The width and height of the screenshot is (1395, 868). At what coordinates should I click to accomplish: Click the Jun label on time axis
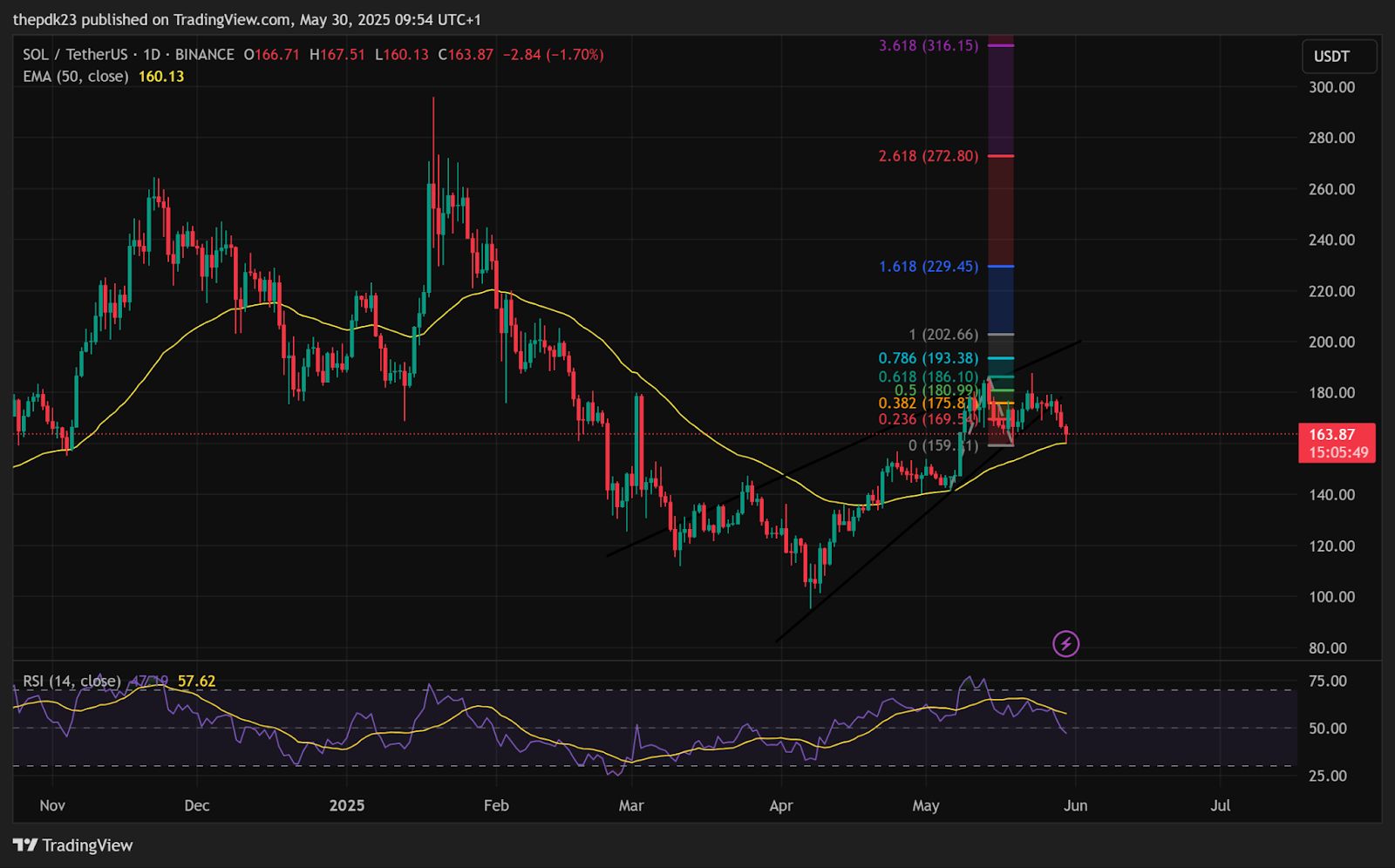[1075, 805]
